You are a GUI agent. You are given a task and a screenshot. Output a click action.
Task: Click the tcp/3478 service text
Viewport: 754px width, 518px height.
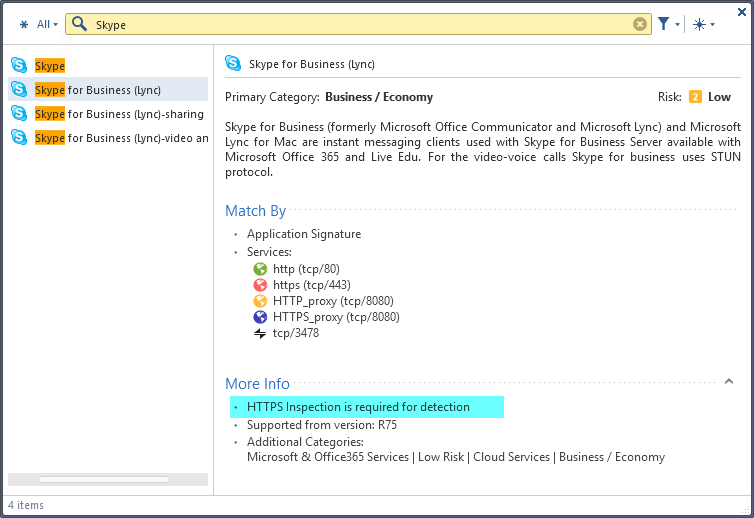pos(296,333)
